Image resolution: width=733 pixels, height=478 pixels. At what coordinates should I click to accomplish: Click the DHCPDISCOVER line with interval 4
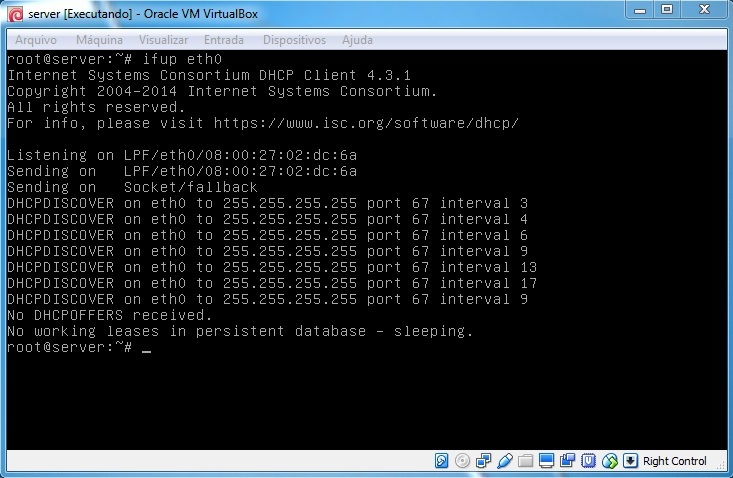pyautogui.click(x=267, y=219)
